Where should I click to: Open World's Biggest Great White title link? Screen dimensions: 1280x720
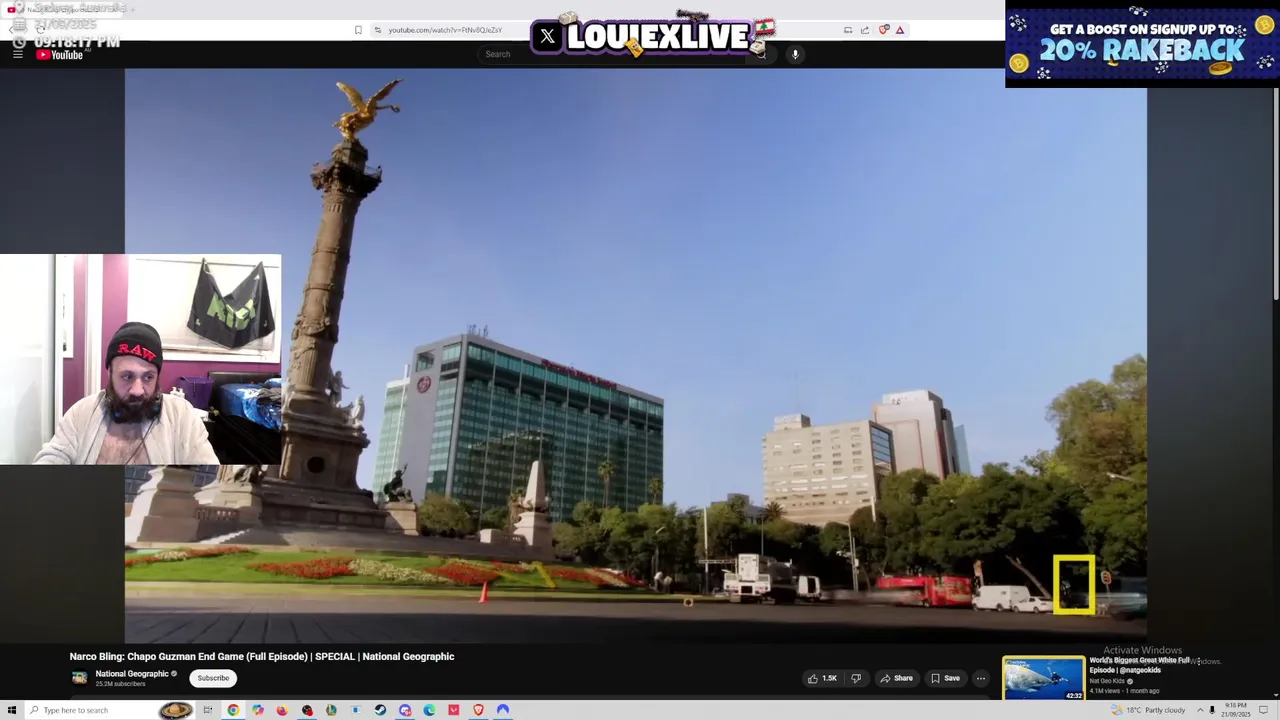[x=1140, y=665]
